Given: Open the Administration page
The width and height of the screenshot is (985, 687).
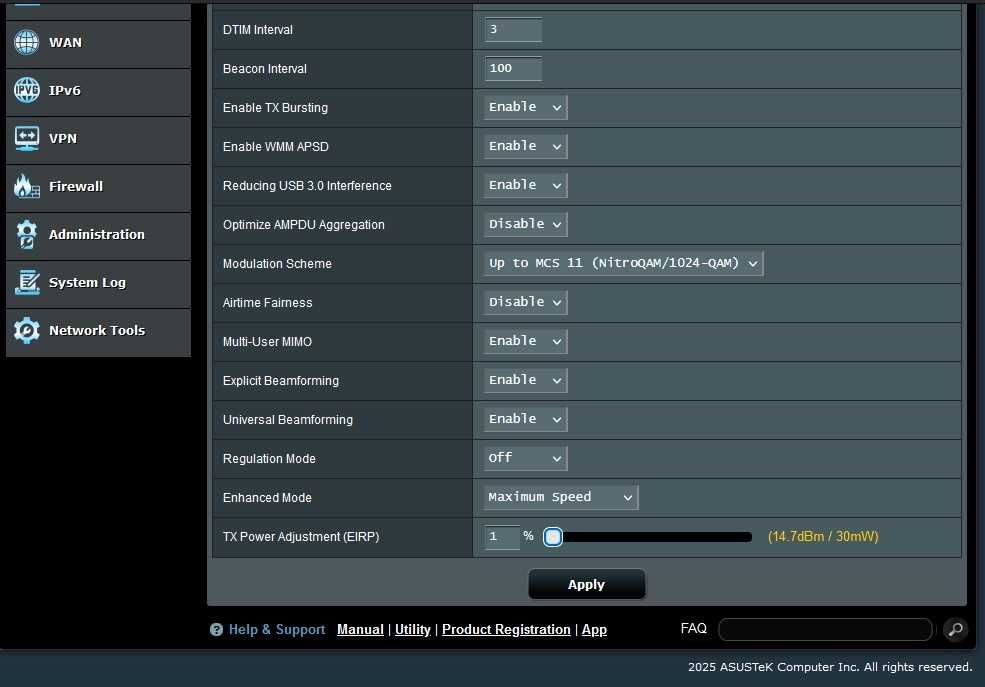Looking at the screenshot, I should pyautogui.click(x=98, y=235).
